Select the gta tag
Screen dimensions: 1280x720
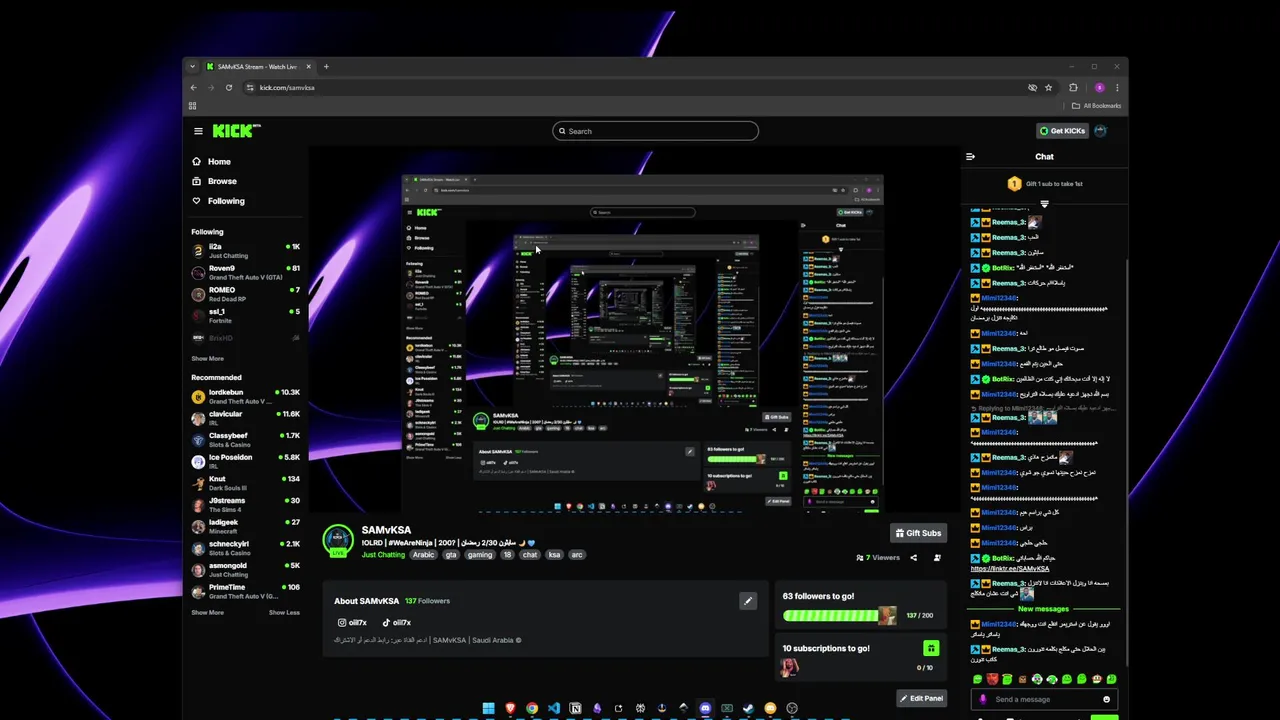(x=452, y=555)
